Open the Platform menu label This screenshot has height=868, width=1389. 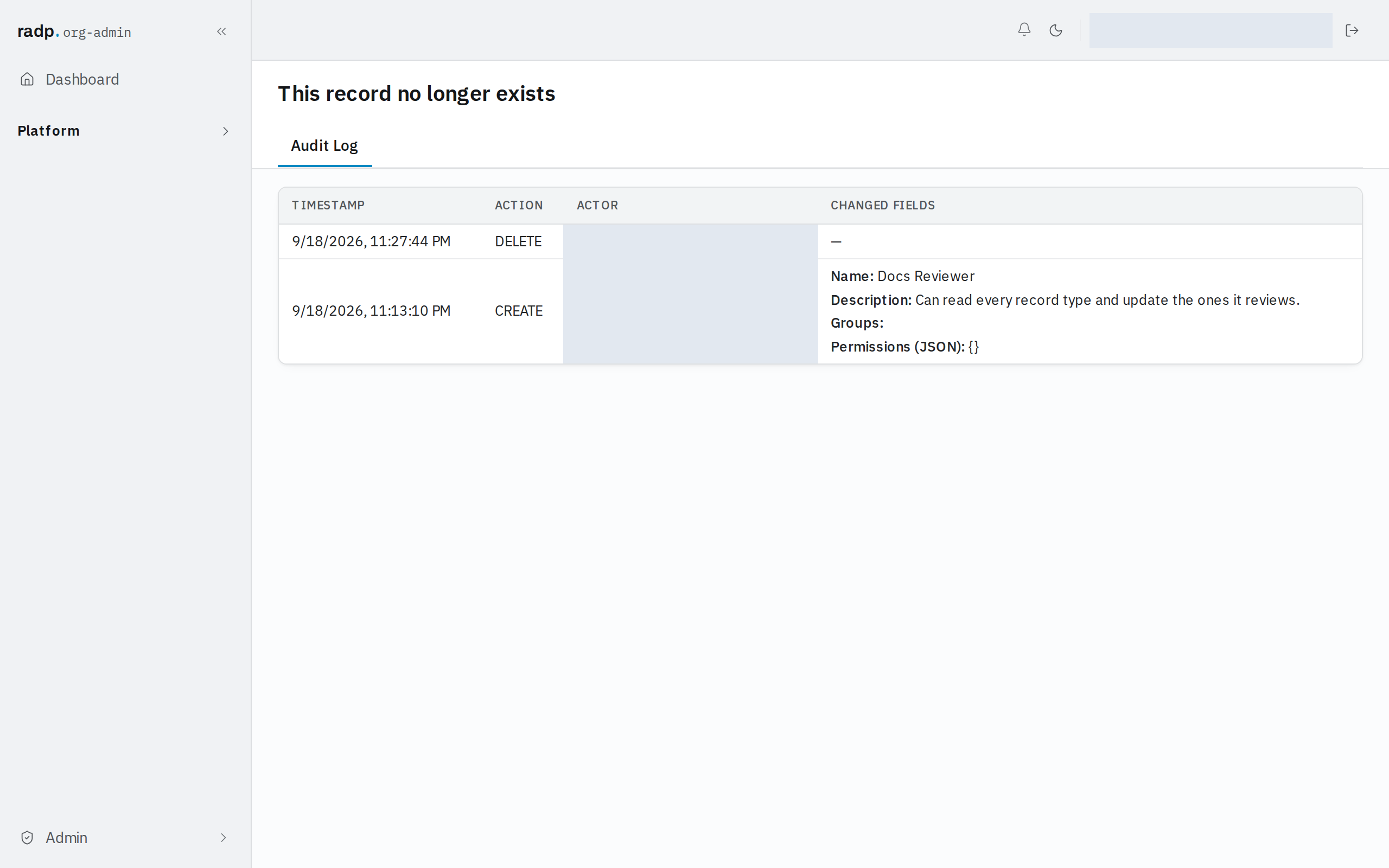click(48, 131)
